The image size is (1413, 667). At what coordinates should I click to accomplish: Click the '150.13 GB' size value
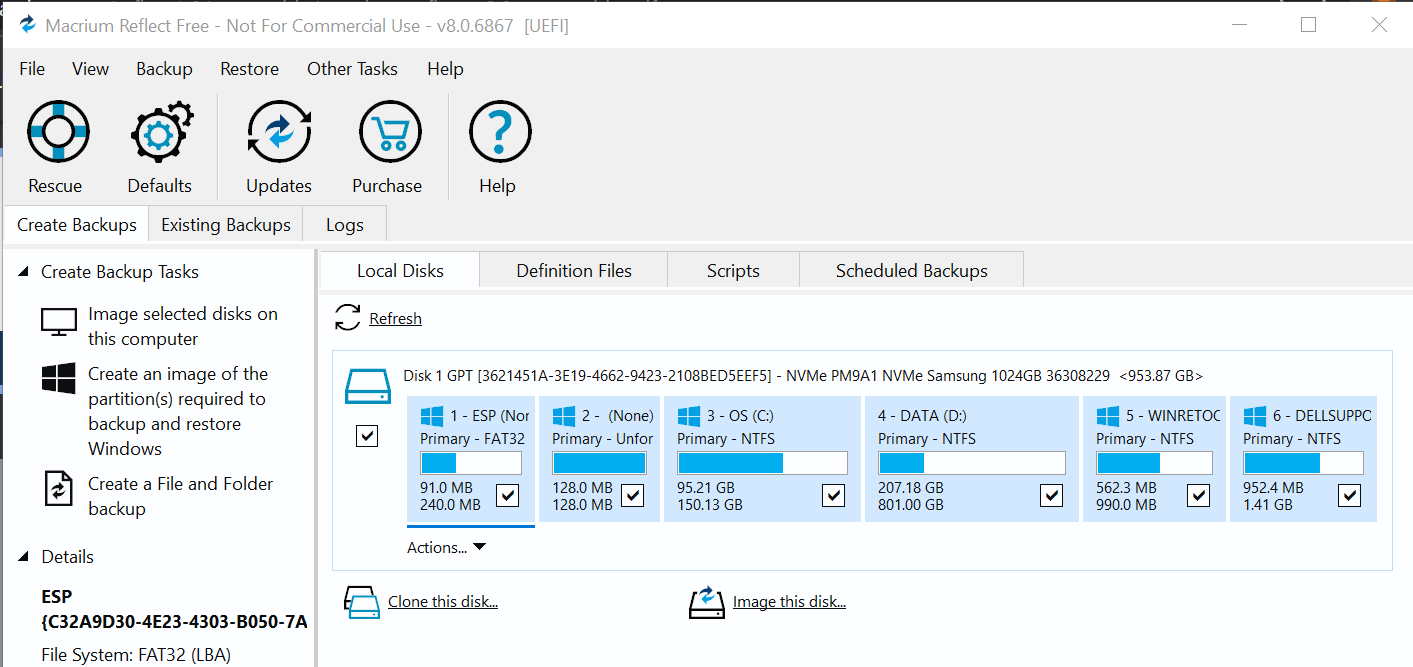(710, 505)
